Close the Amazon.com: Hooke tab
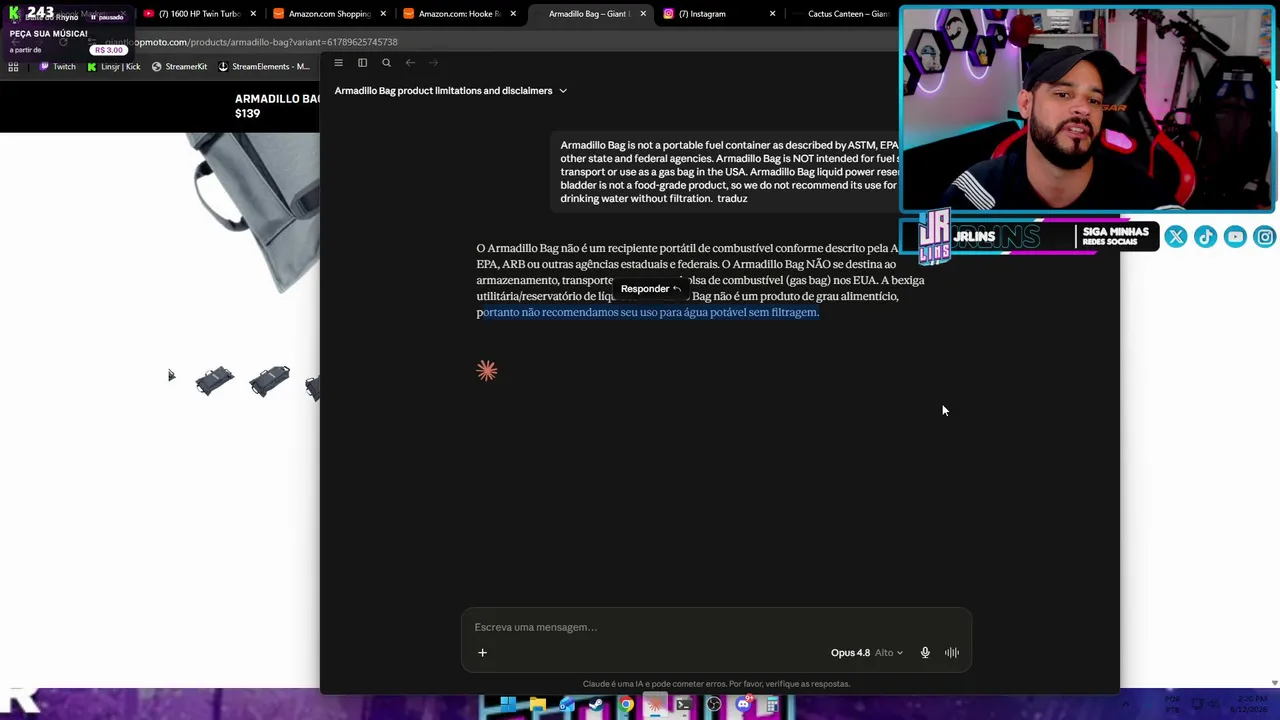1280x720 pixels. pyautogui.click(x=513, y=14)
